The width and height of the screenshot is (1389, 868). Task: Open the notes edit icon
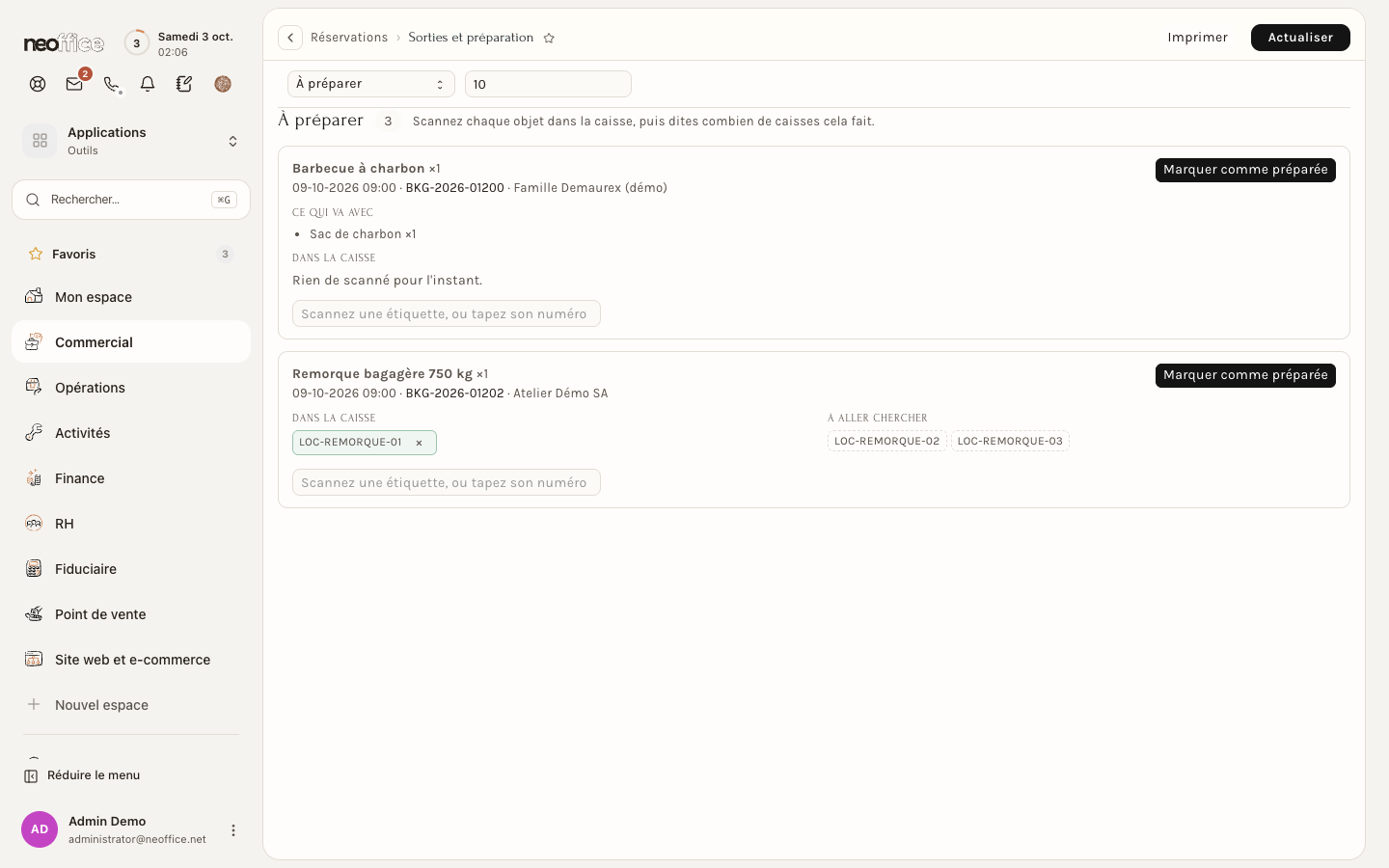click(x=184, y=84)
